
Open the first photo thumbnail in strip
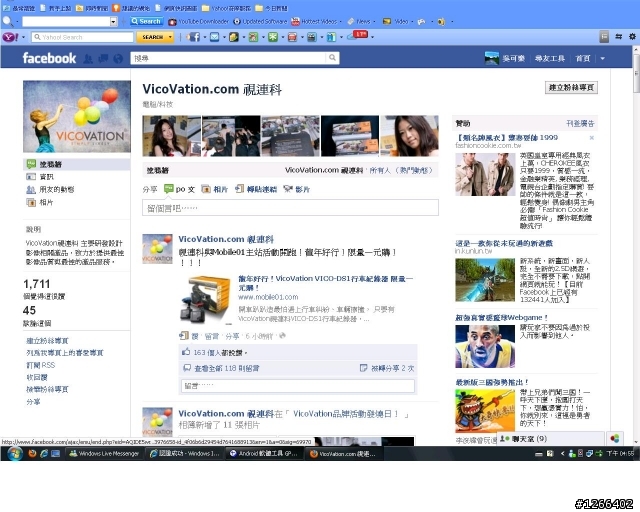click(171, 136)
